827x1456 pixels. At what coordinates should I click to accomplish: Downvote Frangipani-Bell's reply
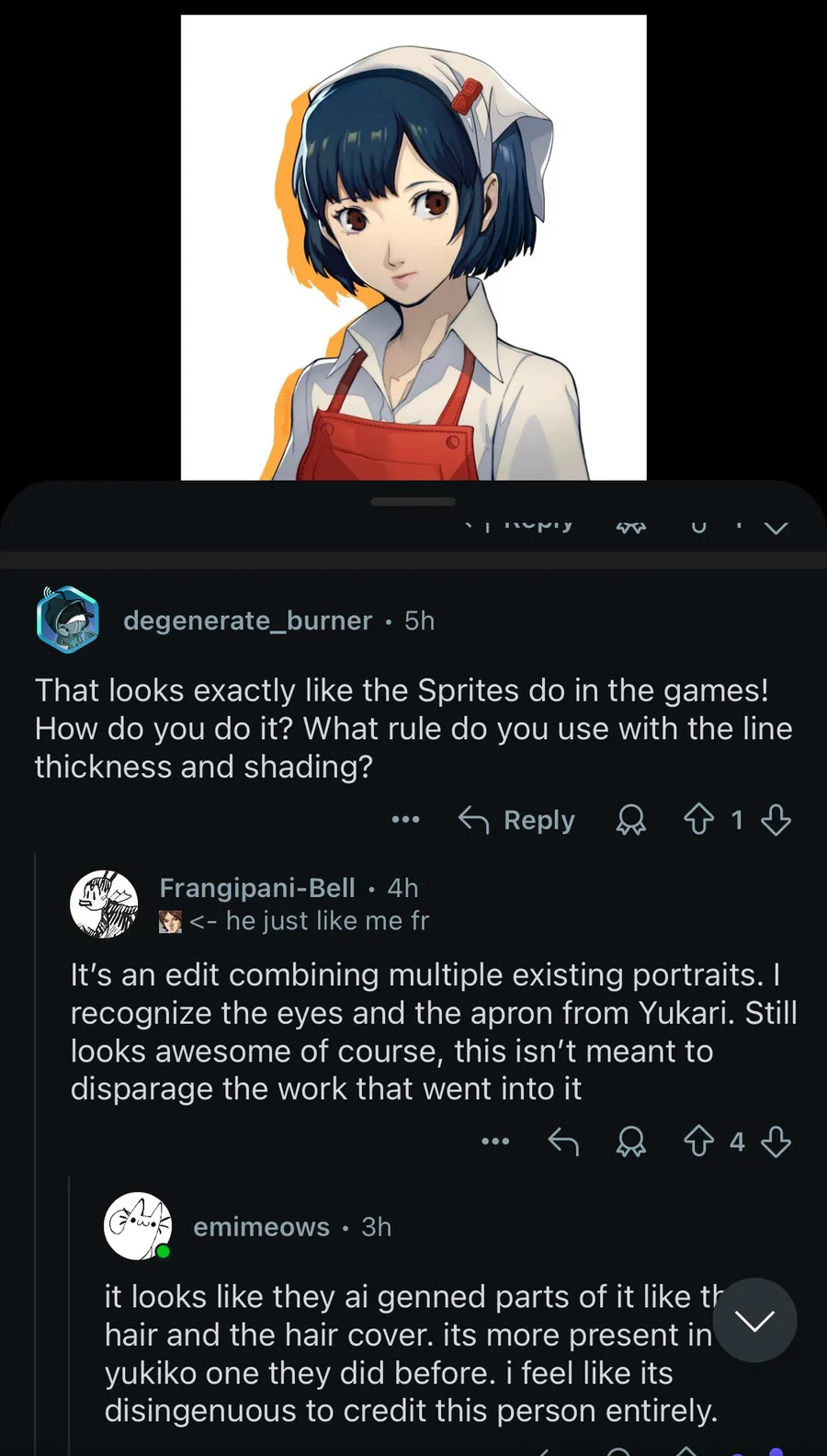(776, 1142)
